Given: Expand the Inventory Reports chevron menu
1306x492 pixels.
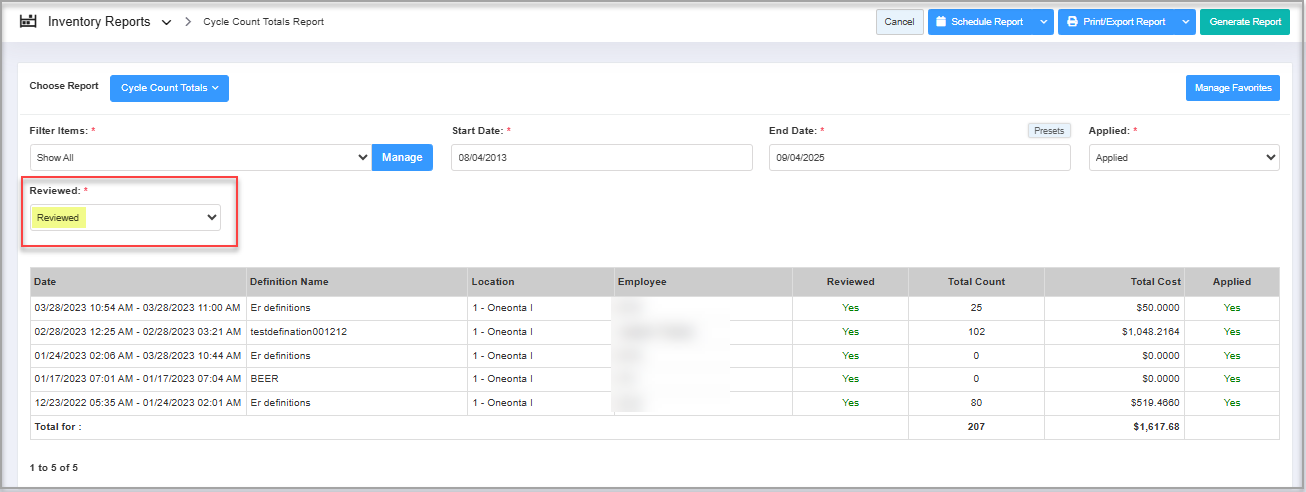Looking at the screenshot, I should click(x=166, y=22).
